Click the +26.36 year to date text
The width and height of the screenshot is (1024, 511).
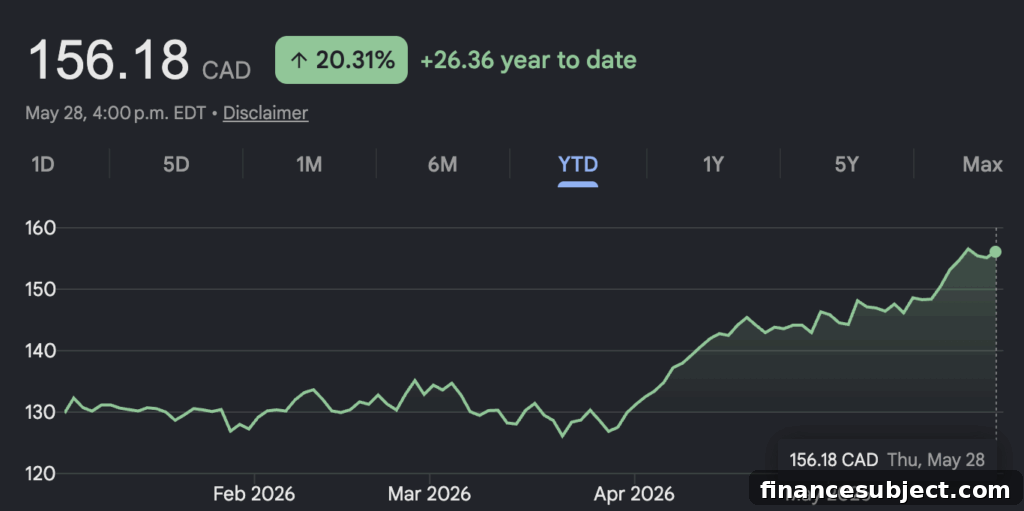tap(528, 60)
